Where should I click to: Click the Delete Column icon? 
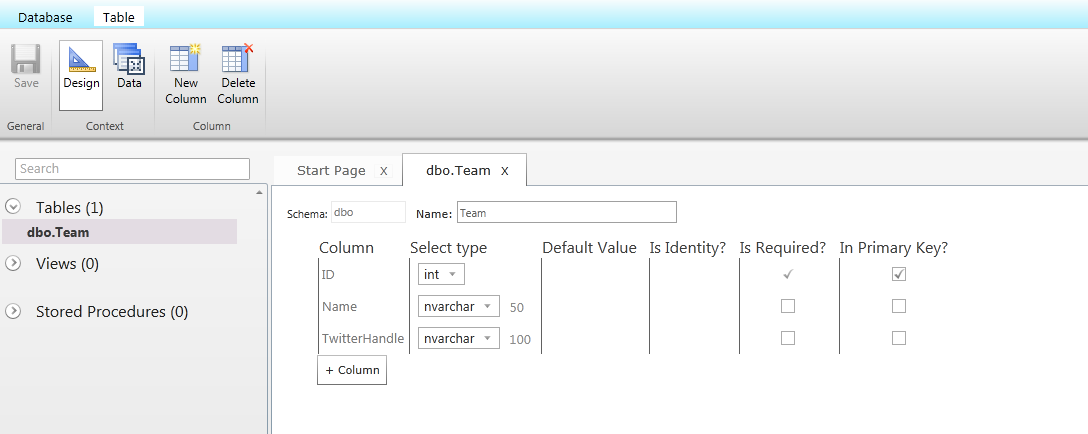coord(238,60)
